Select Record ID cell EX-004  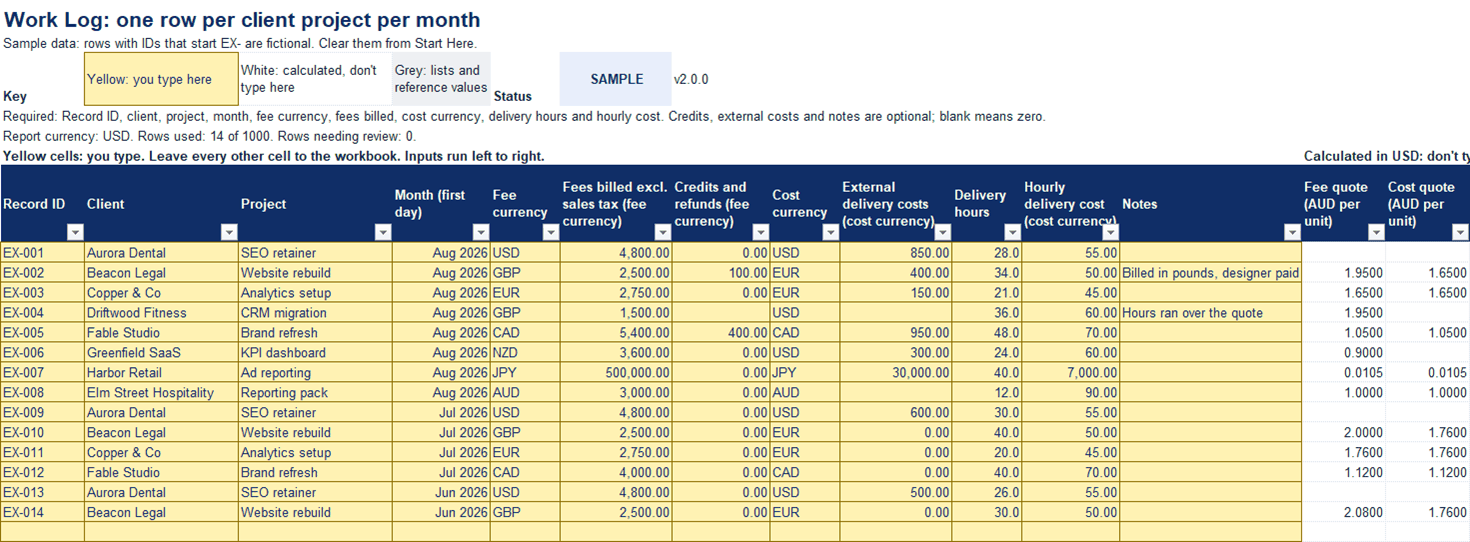click(x=42, y=313)
